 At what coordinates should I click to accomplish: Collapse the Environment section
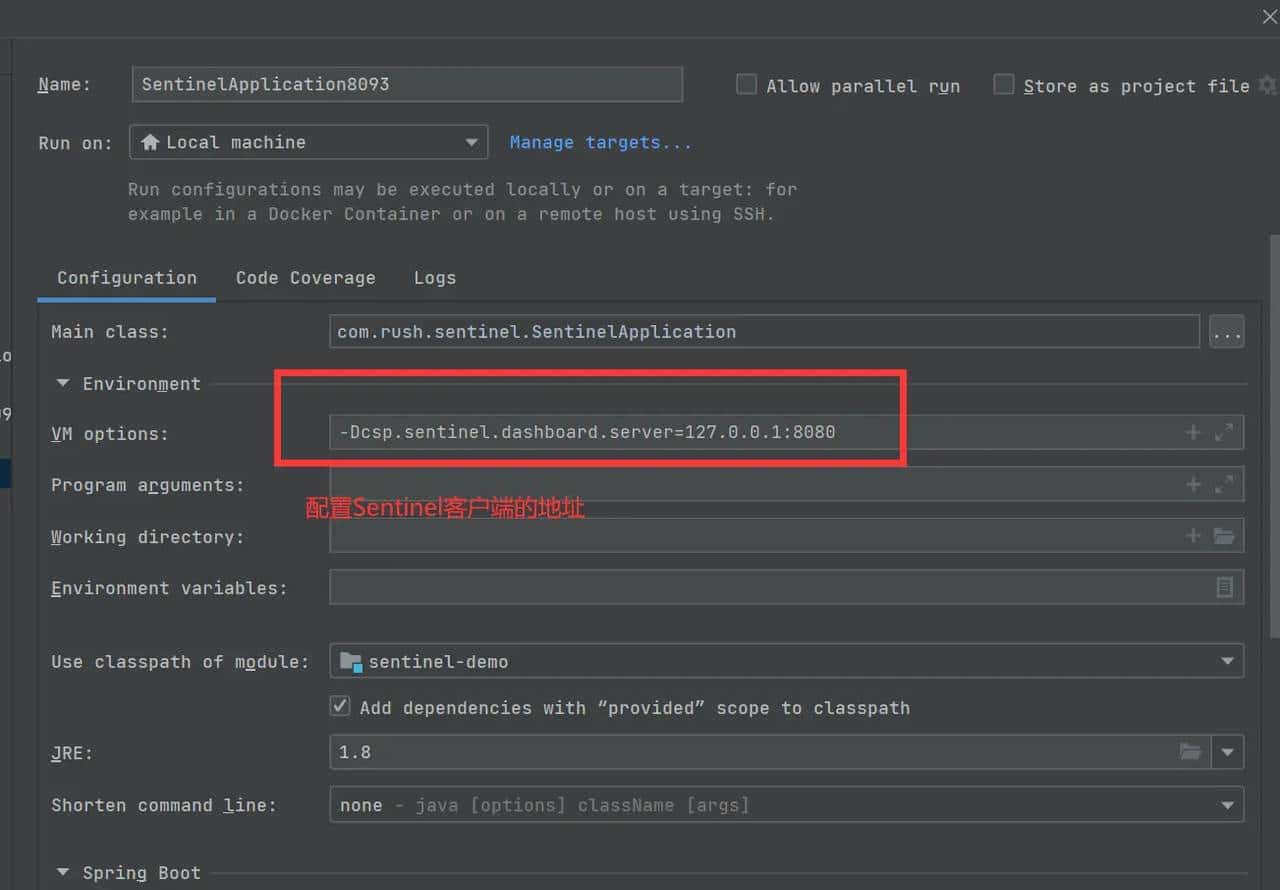(x=63, y=384)
